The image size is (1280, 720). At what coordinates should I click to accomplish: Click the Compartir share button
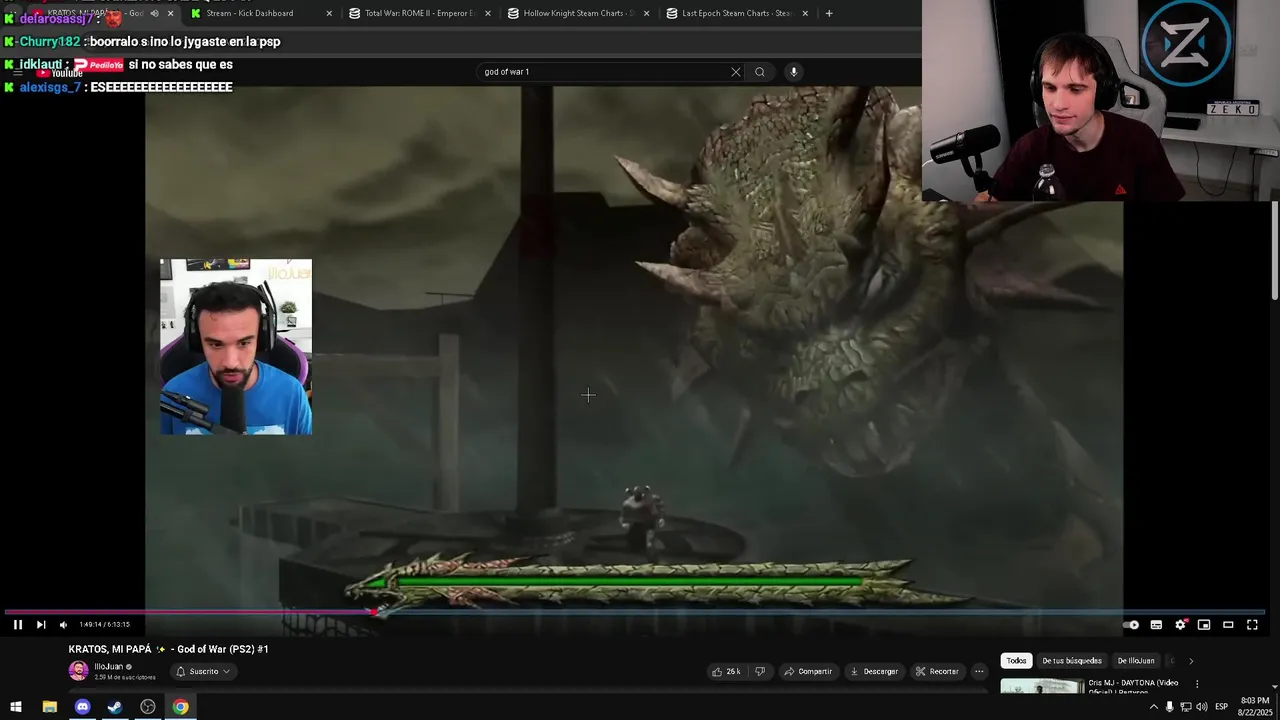click(x=808, y=671)
